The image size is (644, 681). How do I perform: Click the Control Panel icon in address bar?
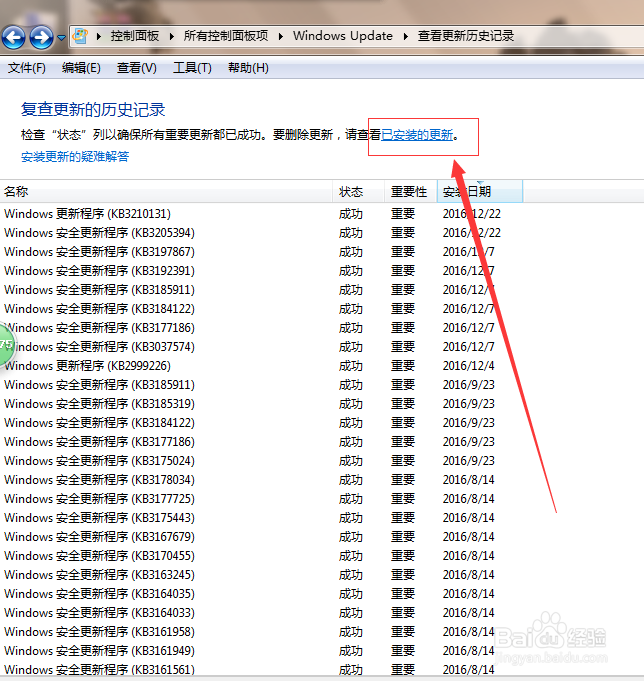[x=80, y=36]
